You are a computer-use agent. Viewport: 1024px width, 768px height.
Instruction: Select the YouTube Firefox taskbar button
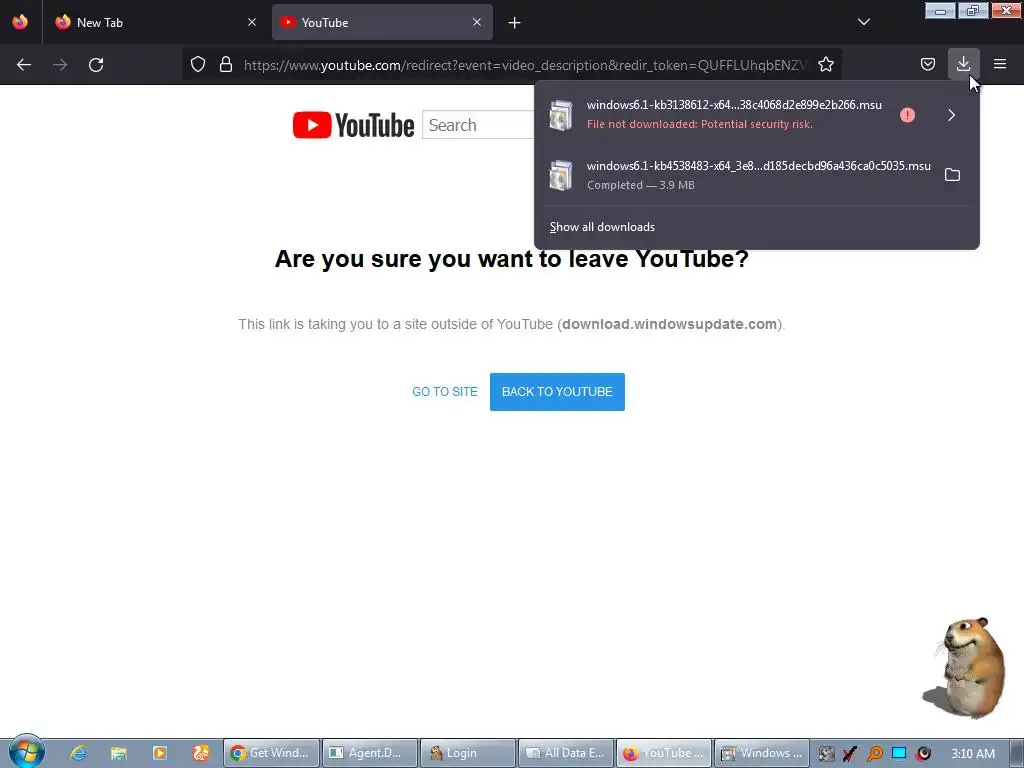(x=664, y=753)
